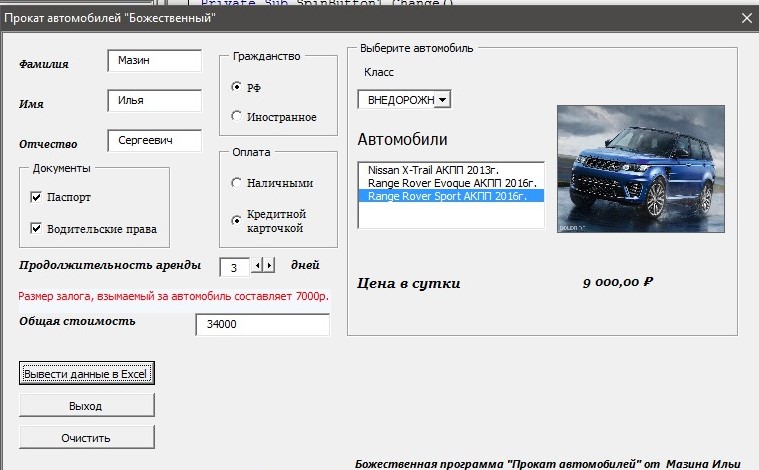Select the РФ citizenship radio button

(236, 87)
